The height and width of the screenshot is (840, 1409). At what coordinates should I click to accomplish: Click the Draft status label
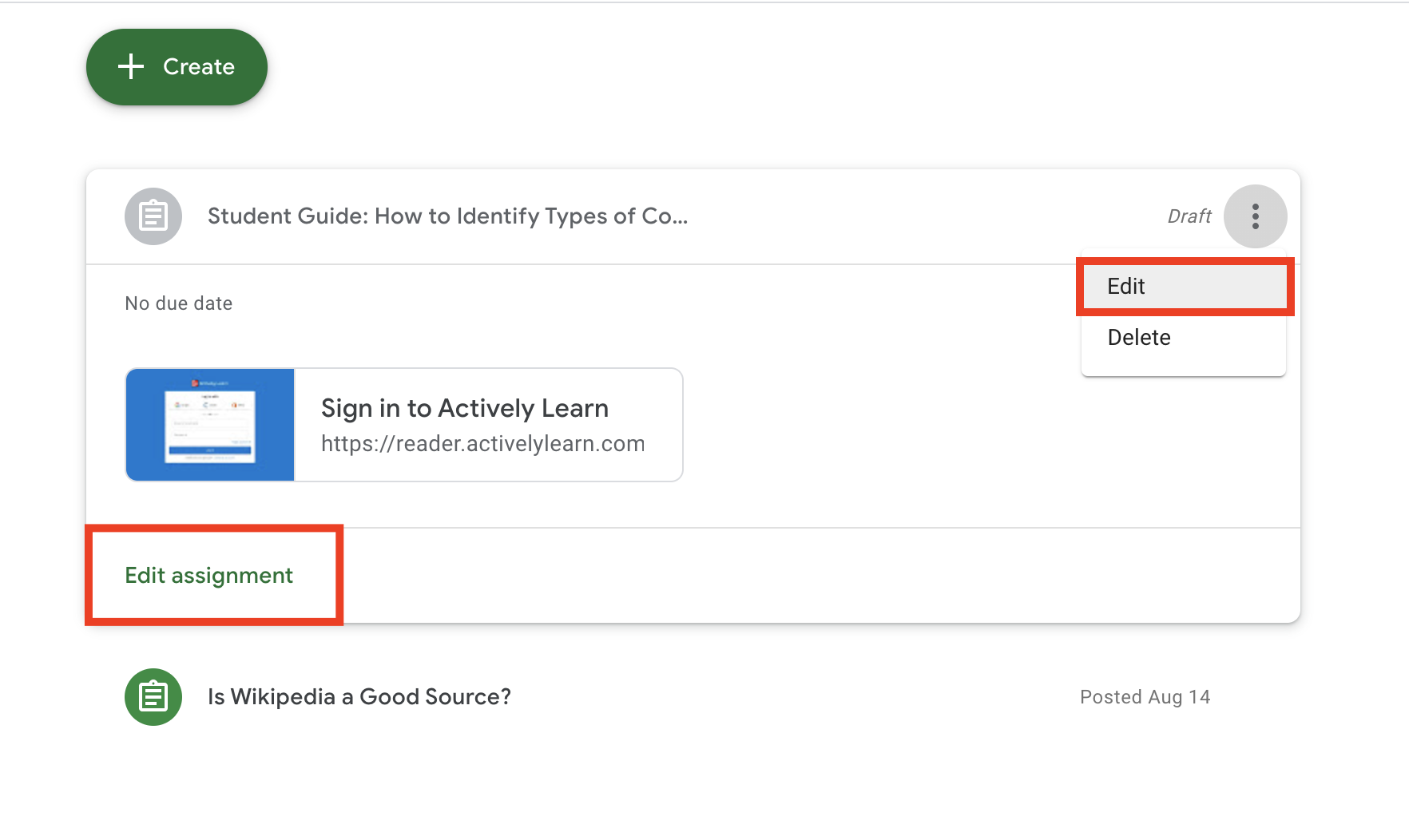click(1189, 216)
